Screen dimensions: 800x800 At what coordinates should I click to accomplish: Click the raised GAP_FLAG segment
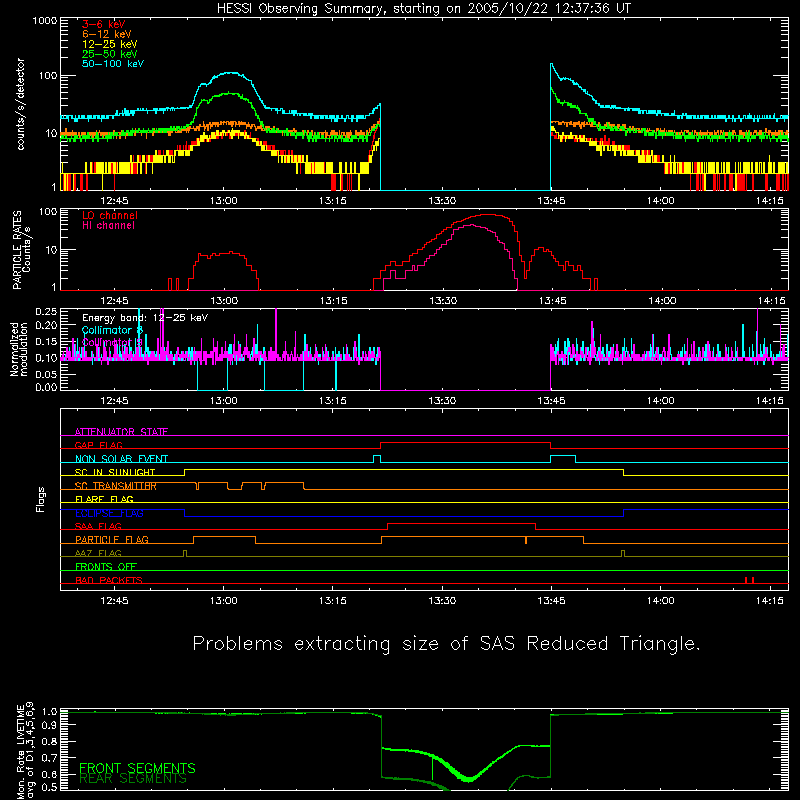pyautogui.click(x=465, y=442)
